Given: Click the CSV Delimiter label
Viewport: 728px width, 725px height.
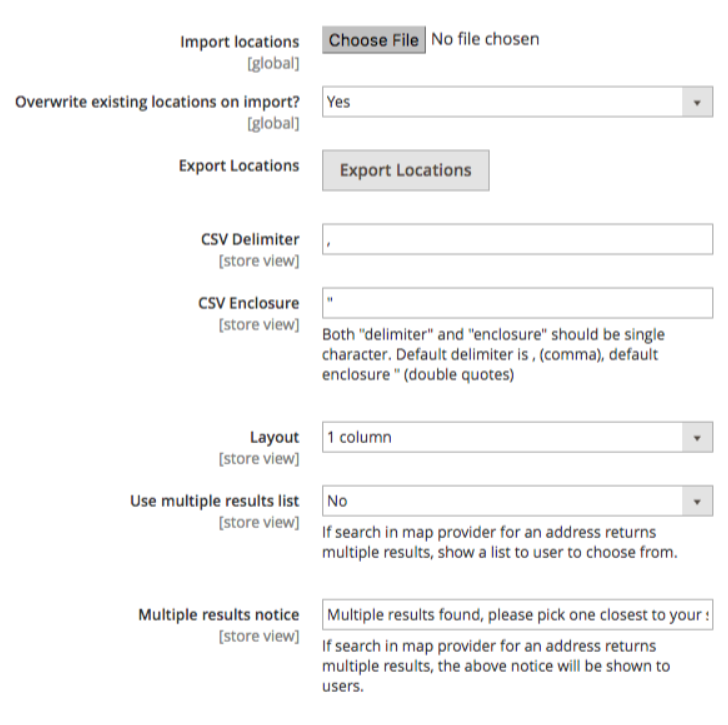Looking at the screenshot, I should pyautogui.click(x=250, y=240).
